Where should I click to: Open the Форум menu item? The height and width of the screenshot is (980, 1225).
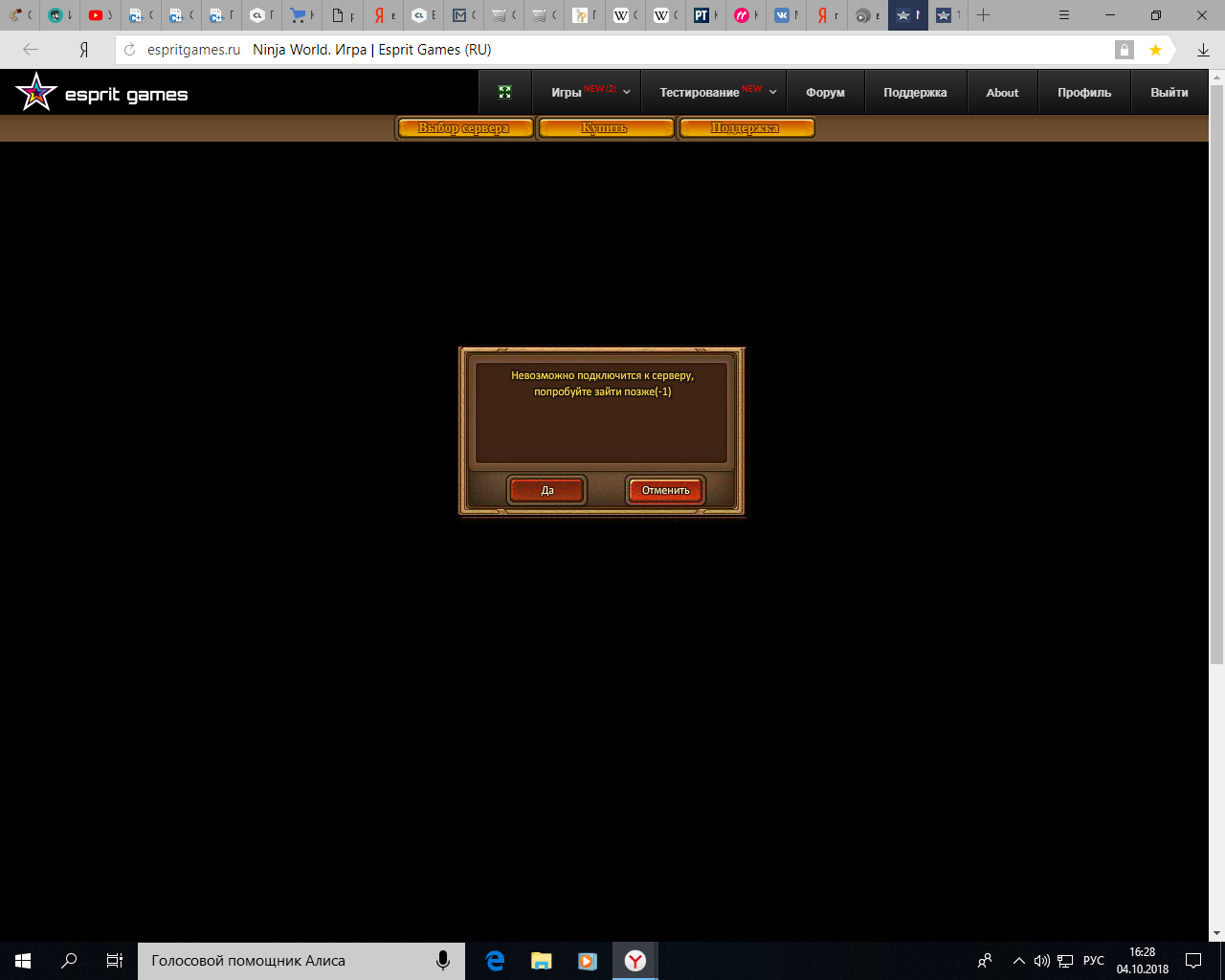pyautogui.click(x=825, y=93)
